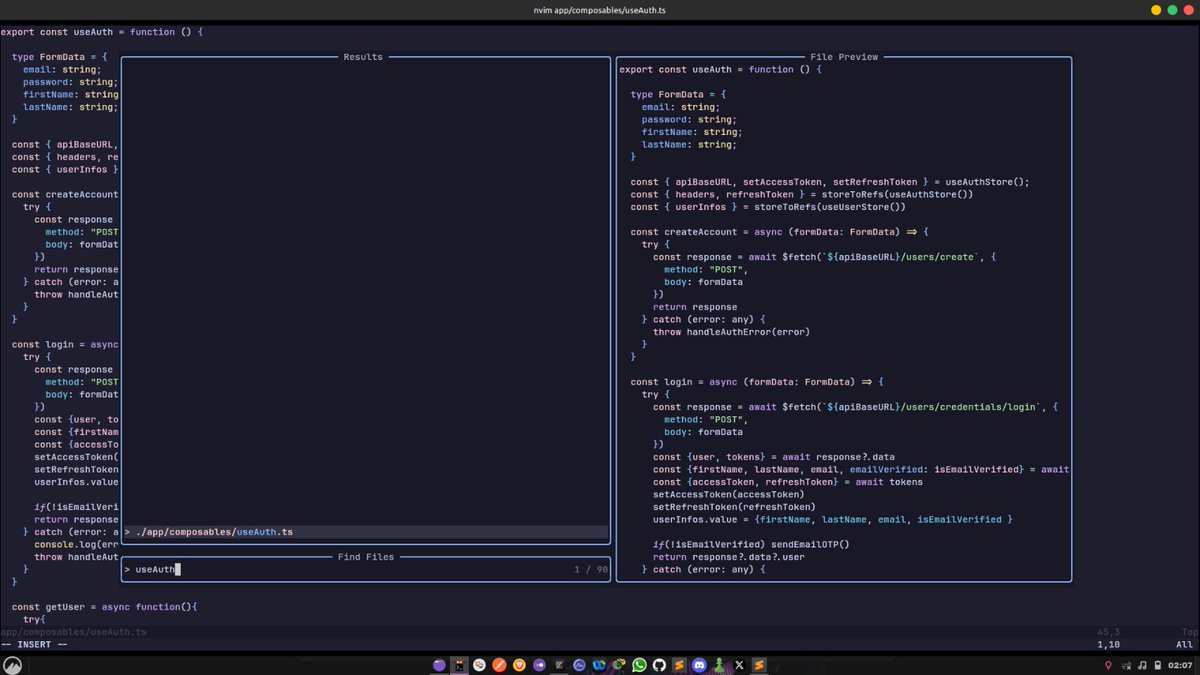Screen dimensions: 1200x675
Task: Click the green maximize window button
Action: 1172,9
